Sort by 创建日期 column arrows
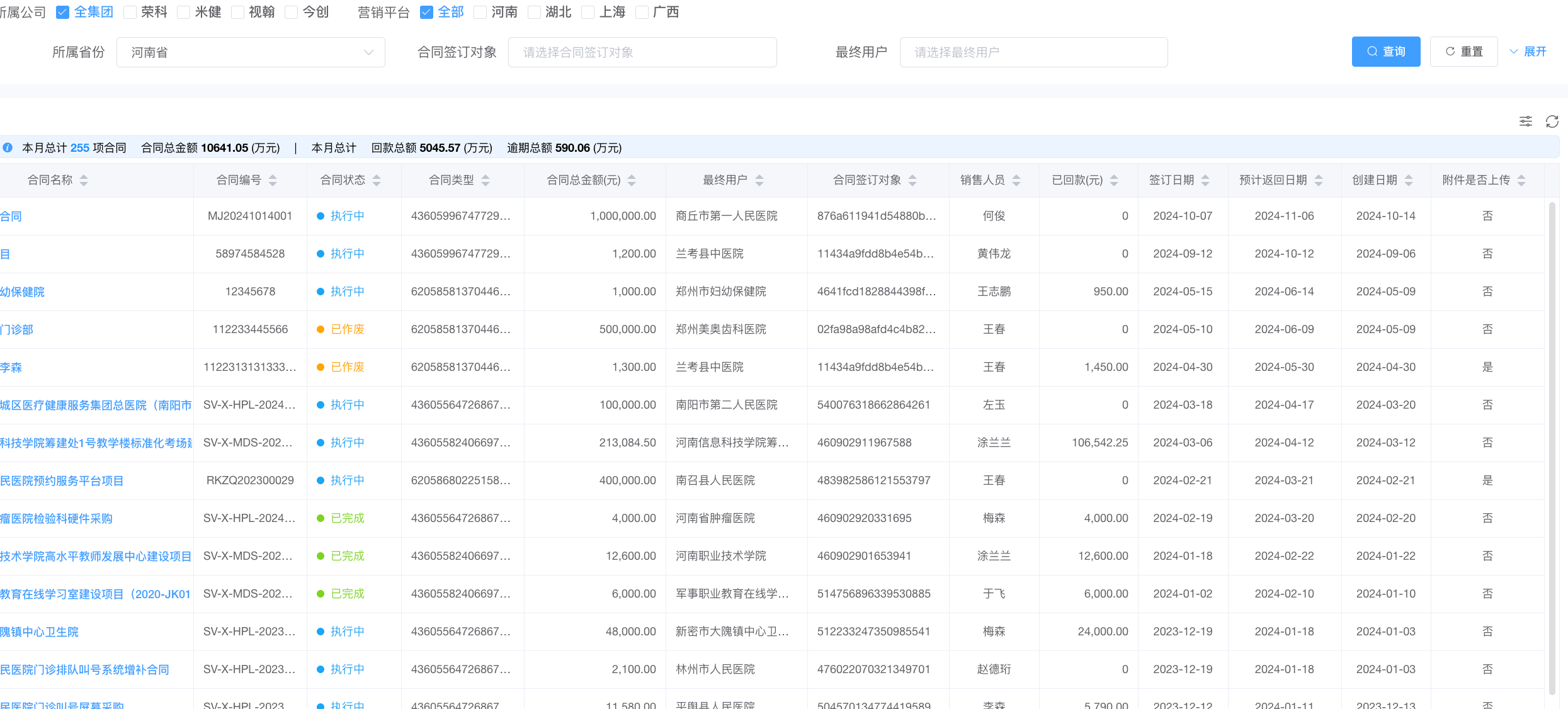 tap(1409, 181)
